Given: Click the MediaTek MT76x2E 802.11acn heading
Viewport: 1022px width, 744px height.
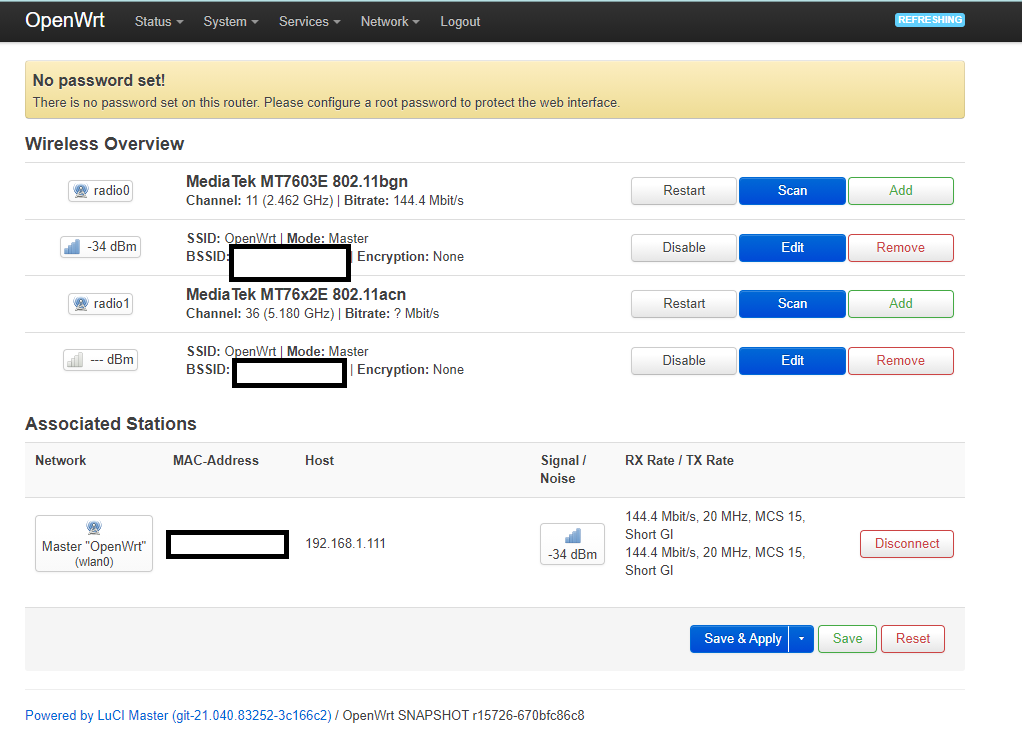Looking at the screenshot, I should [x=296, y=295].
